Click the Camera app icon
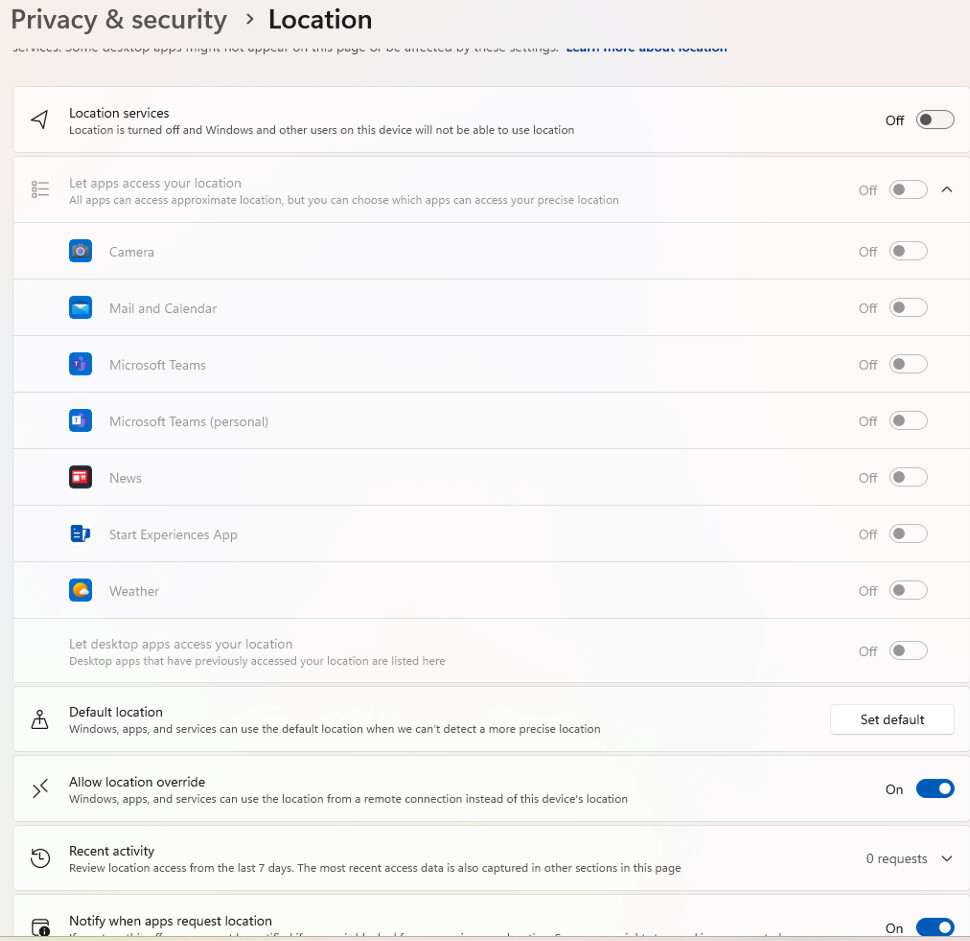This screenshot has height=941, width=970. pos(80,251)
